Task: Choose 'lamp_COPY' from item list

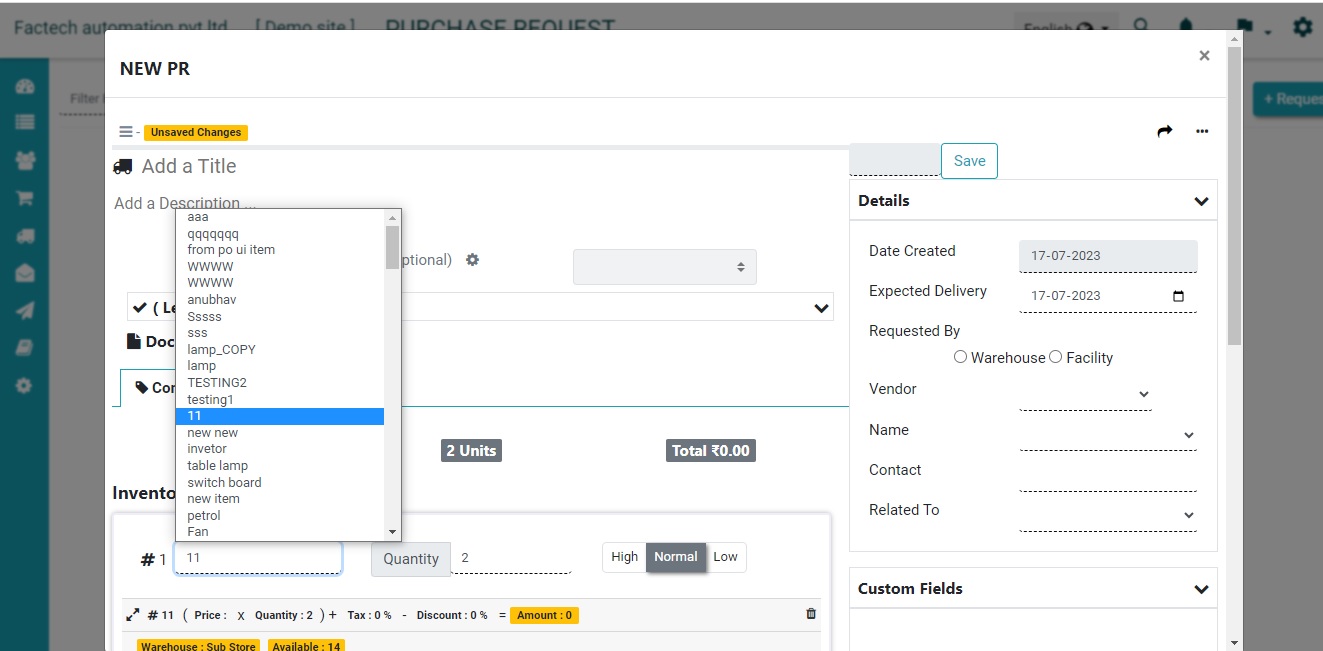Action: pyautogui.click(x=280, y=350)
